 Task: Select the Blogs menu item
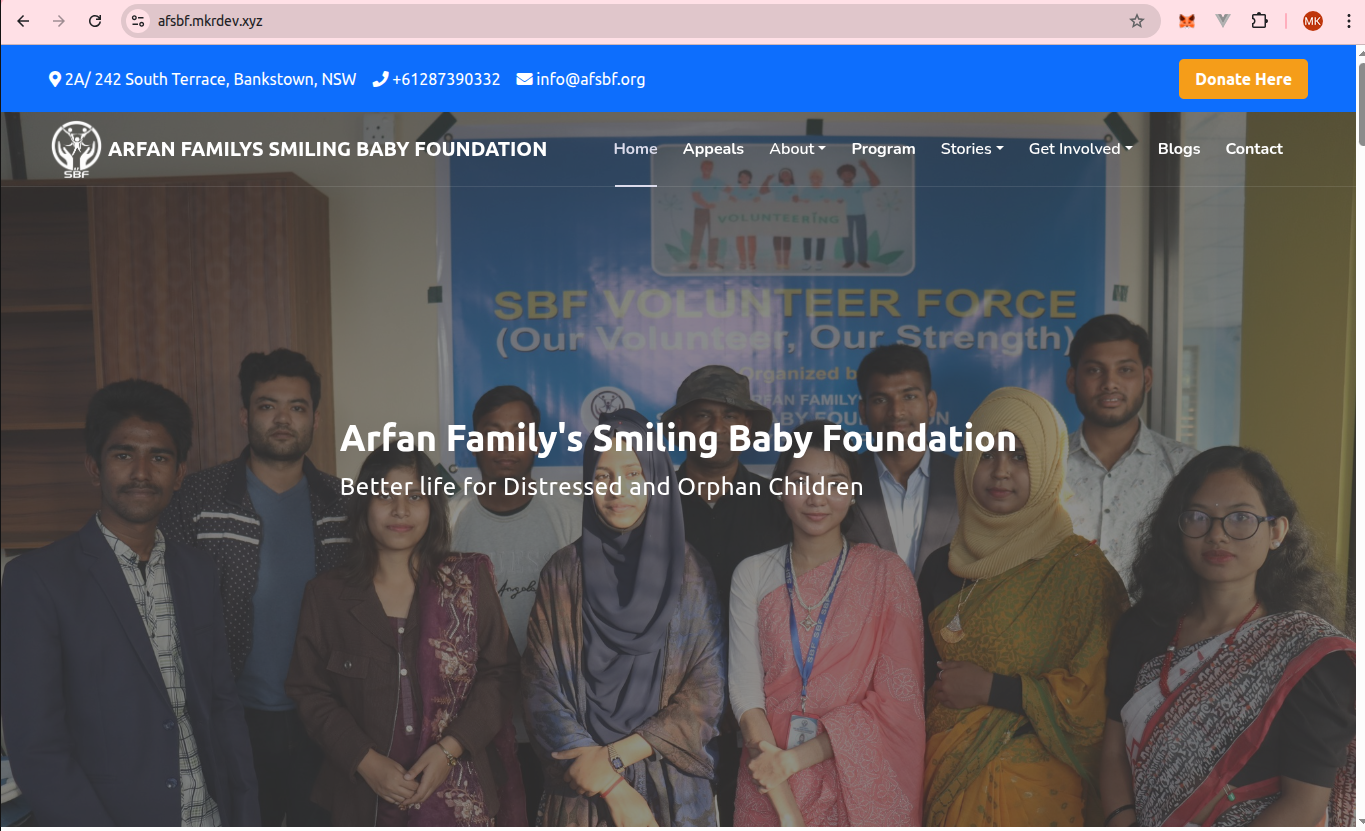[x=1179, y=149]
